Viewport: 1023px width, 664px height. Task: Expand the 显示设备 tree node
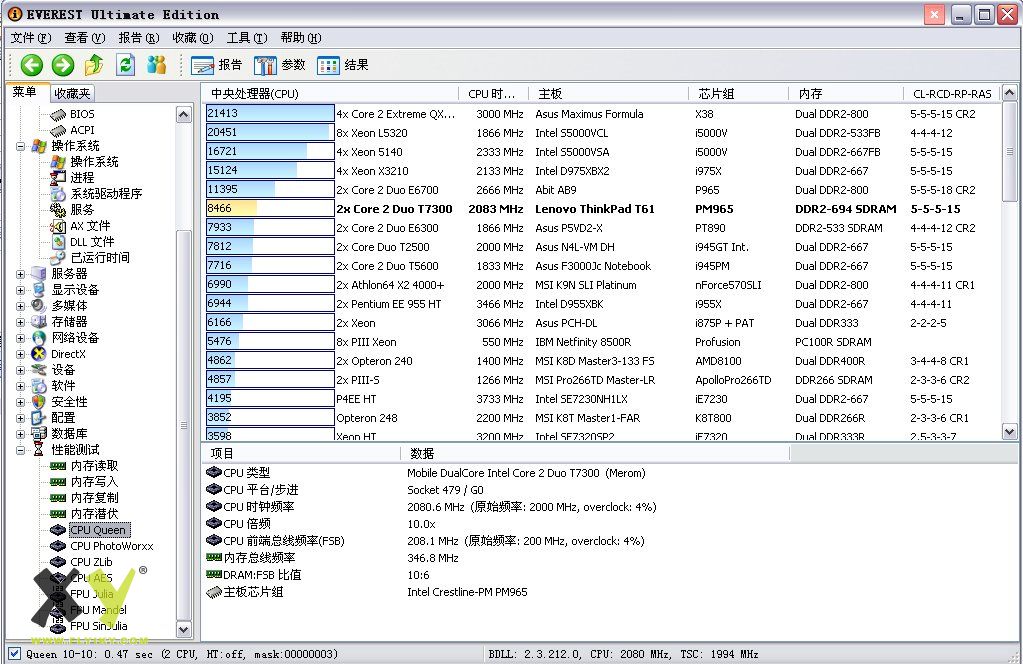point(21,290)
